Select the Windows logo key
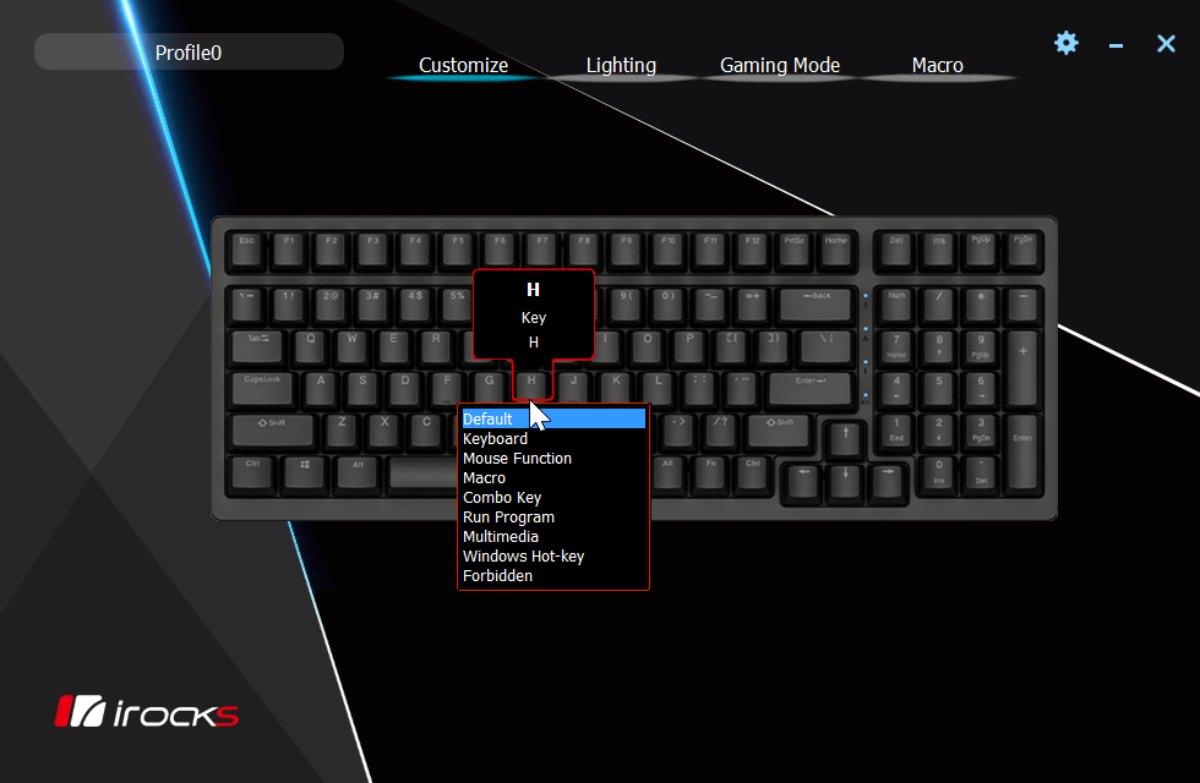This screenshot has height=783, width=1200. click(x=305, y=472)
